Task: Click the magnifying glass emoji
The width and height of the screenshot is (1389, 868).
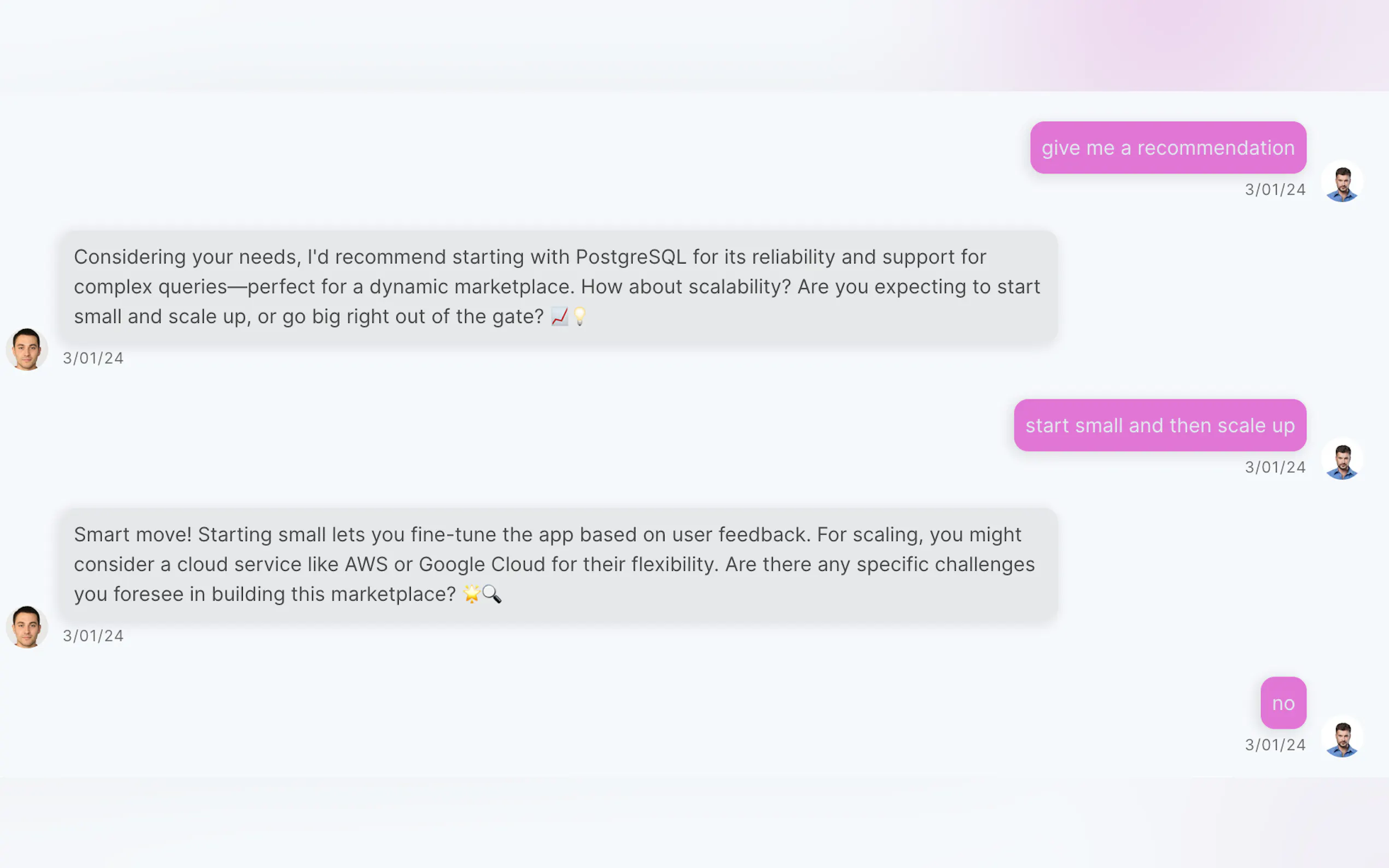Action: pyautogui.click(x=492, y=594)
